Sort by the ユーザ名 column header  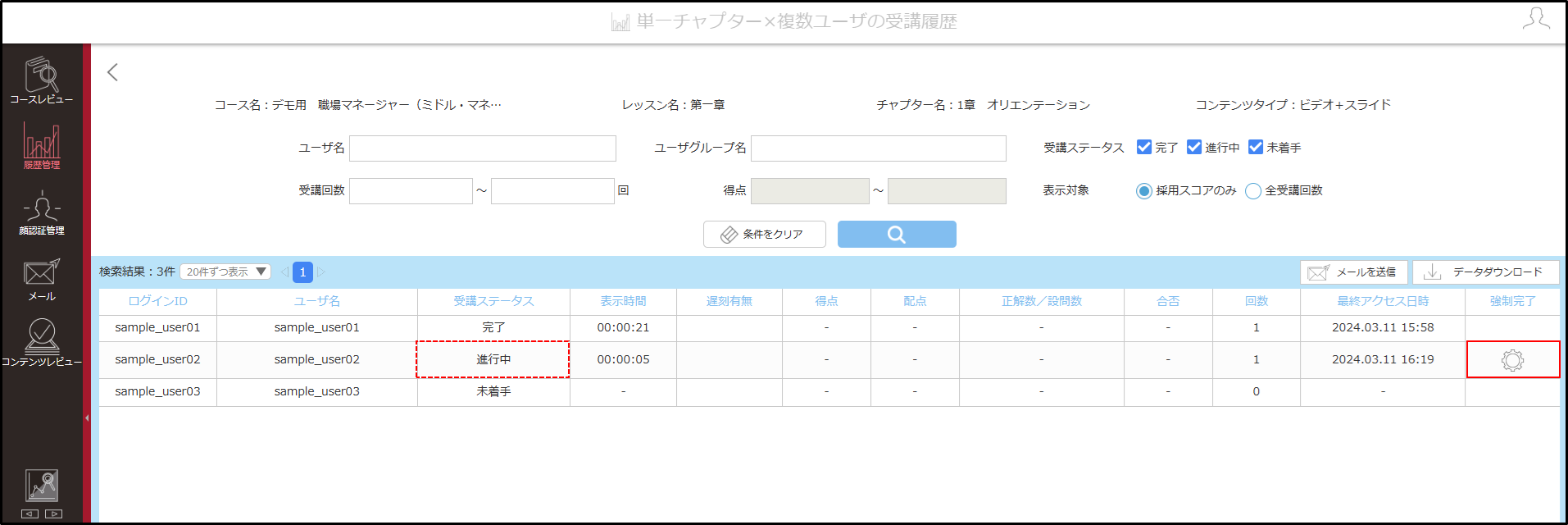[317, 301]
